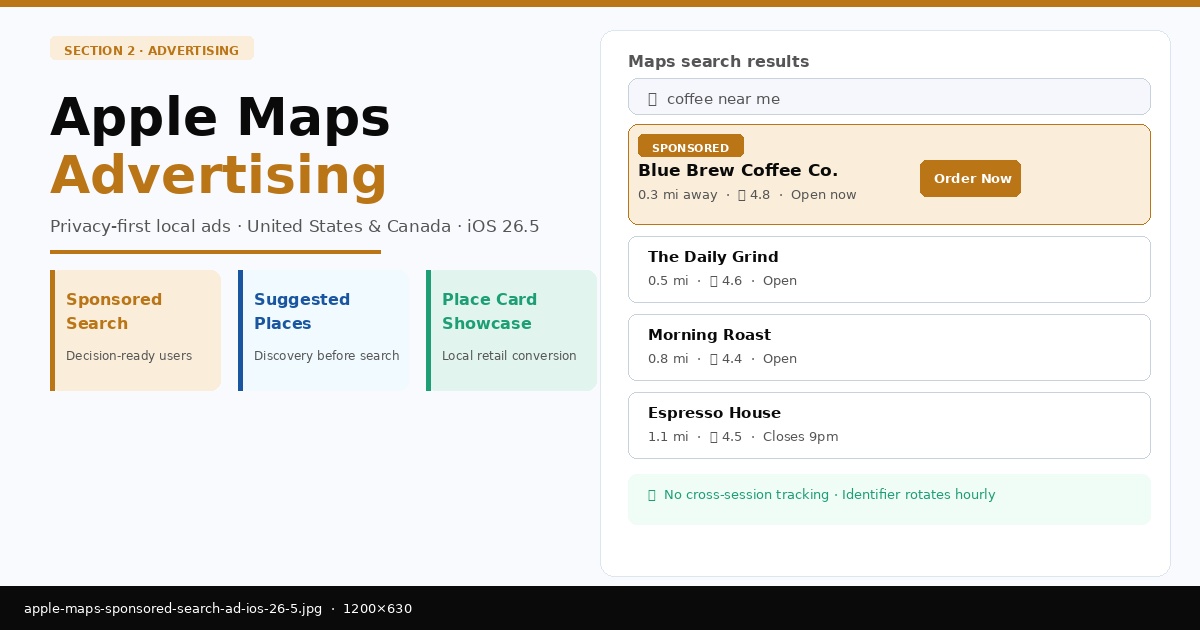
Task: Click the star rating icon for The Daily Grind
Action: 714,281
